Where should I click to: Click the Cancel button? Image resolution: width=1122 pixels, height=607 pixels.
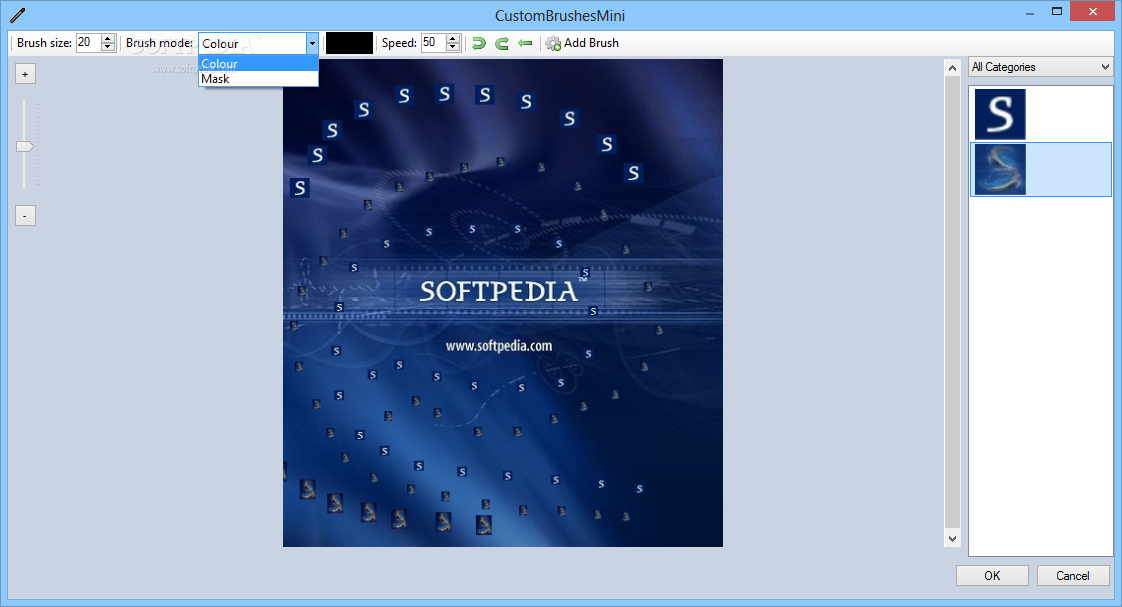coord(1073,576)
